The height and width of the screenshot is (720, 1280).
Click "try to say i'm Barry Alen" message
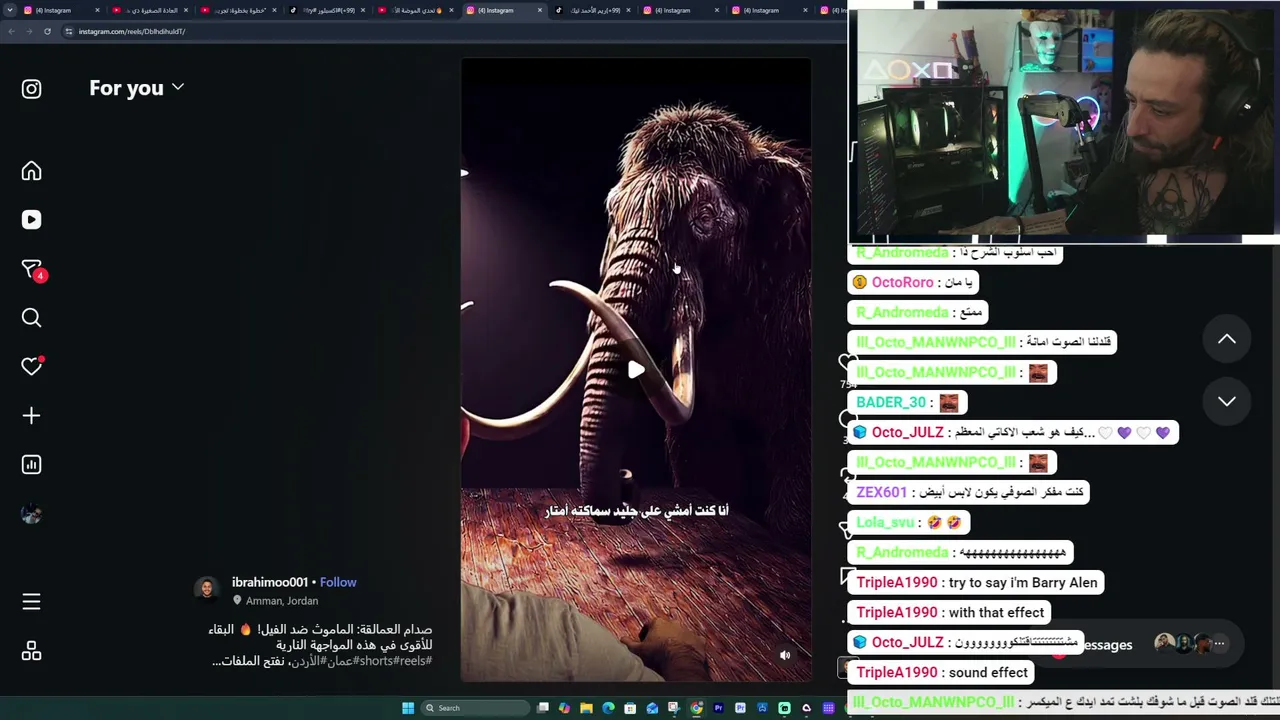(x=1023, y=582)
